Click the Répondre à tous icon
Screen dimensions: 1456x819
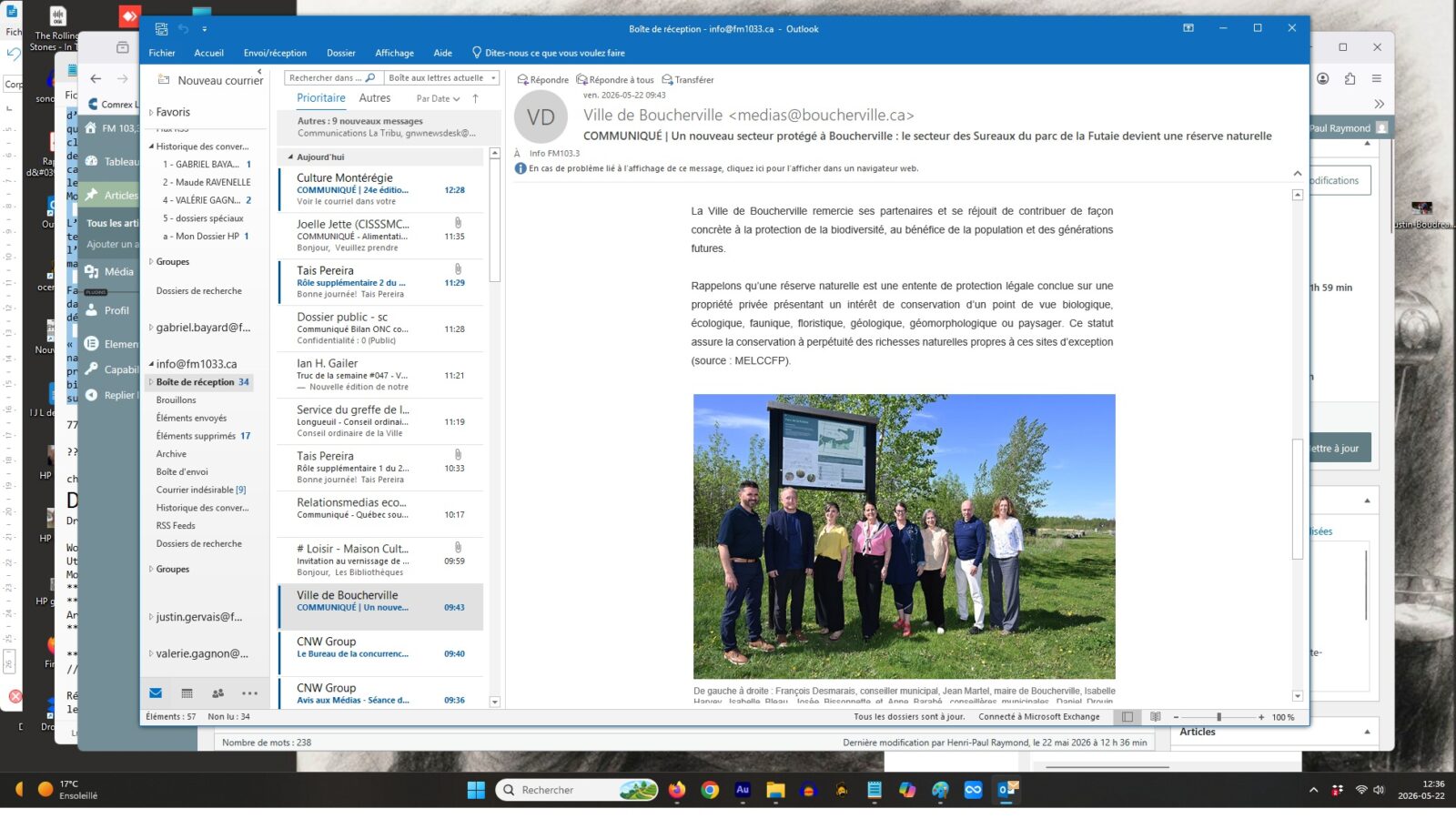615,80
